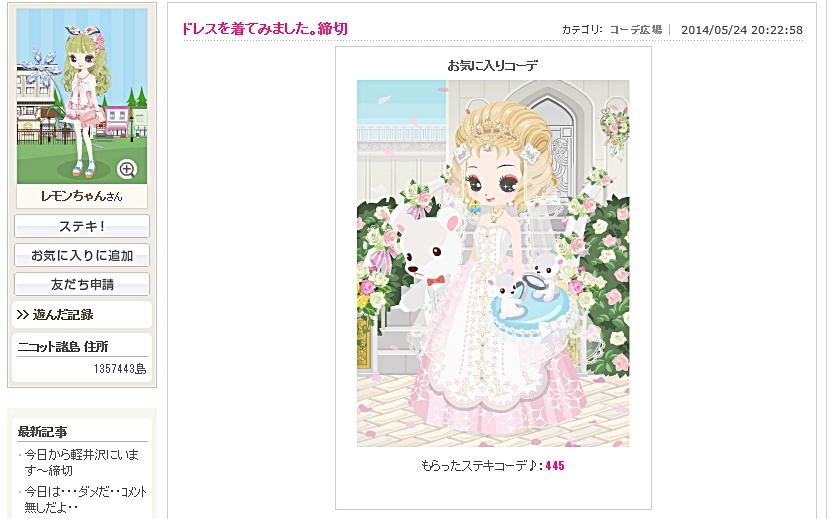This screenshot has height=519, width=831.
Task: Click the magnifier zoom icon on avatar
Action: coord(127,169)
